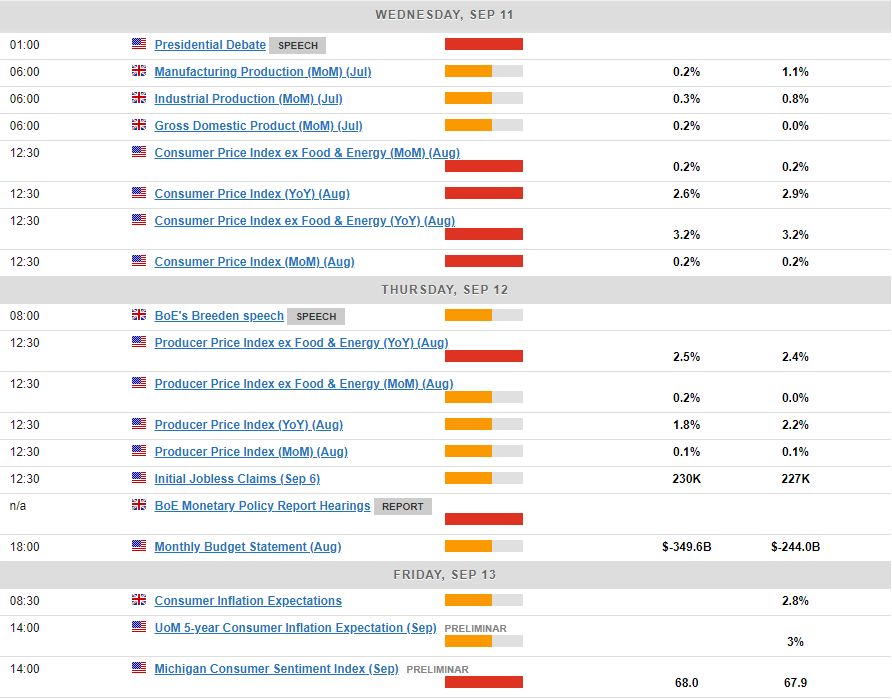Screen dimensions: 892x699
Task: Click the red impact bar for Presidential Debate
Action: pyautogui.click(x=483, y=44)
